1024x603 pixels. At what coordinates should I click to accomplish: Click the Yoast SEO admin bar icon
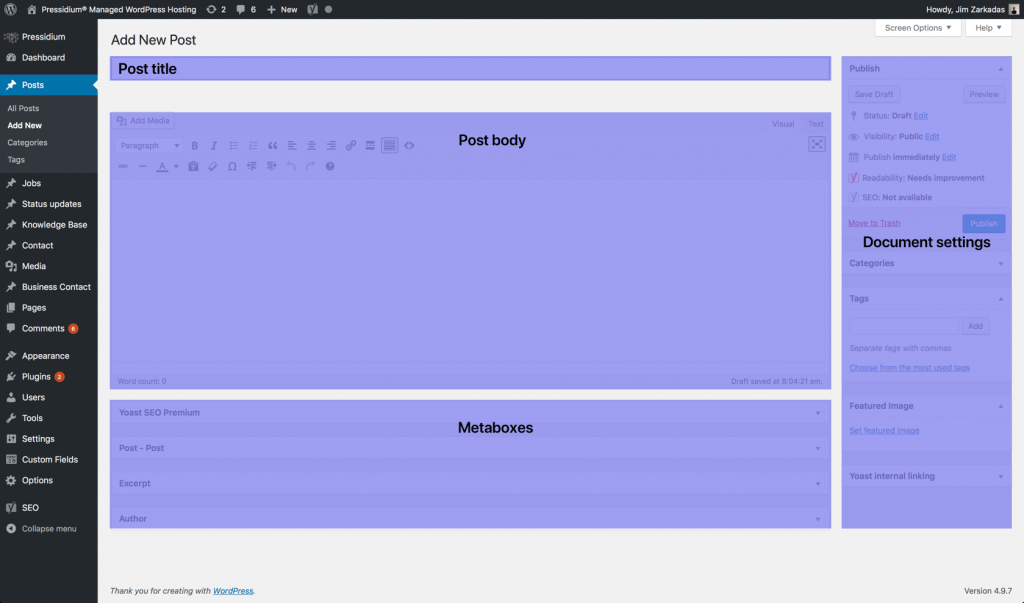[x=313, y=9]
